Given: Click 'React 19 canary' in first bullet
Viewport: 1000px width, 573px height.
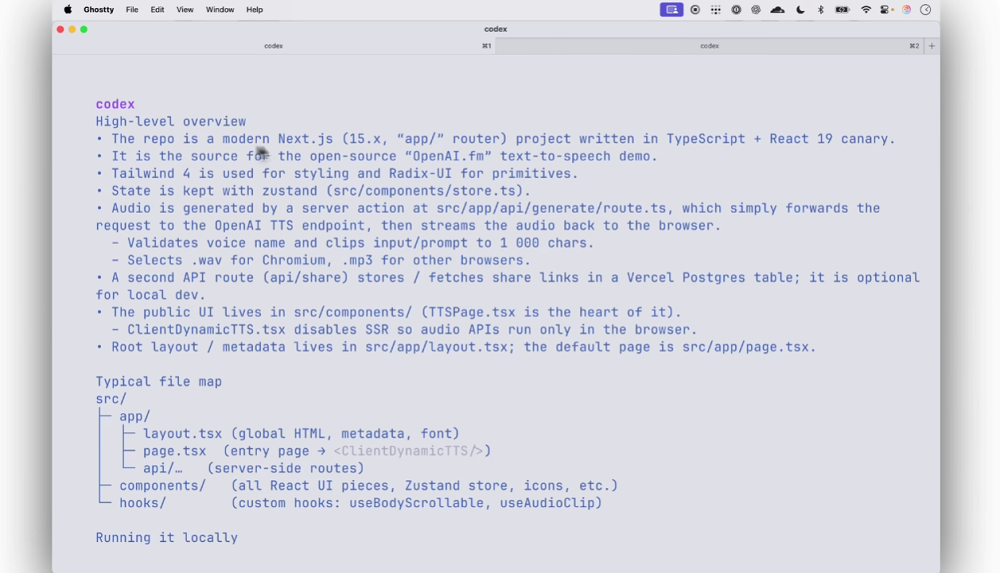Looking at the screenshot, I should pos(828,139).
